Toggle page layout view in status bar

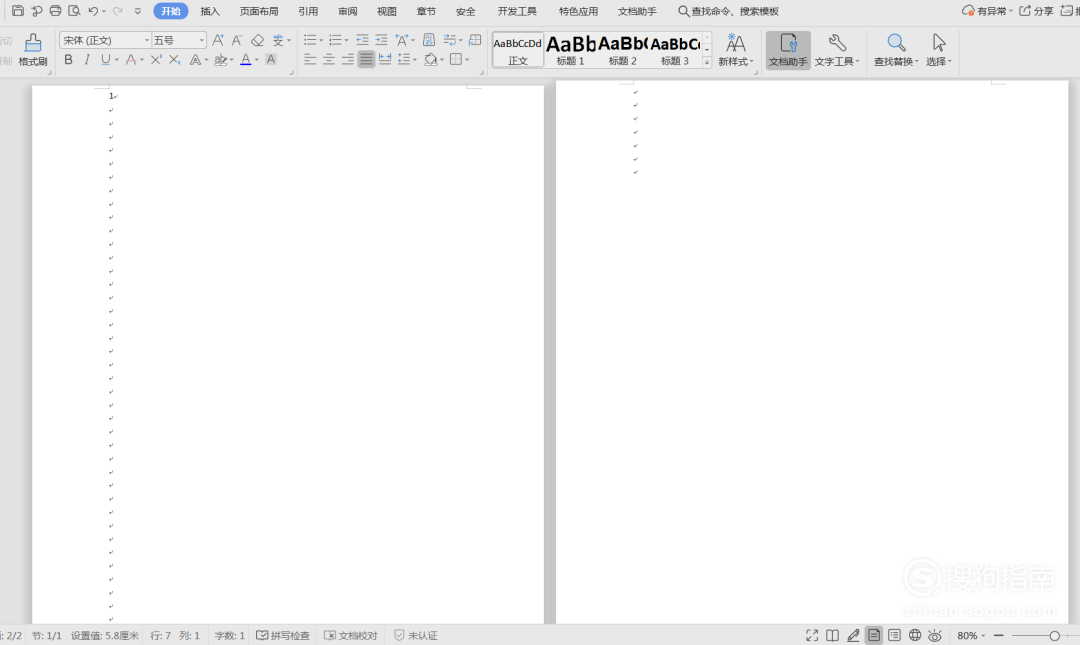(x=873, y=635)
